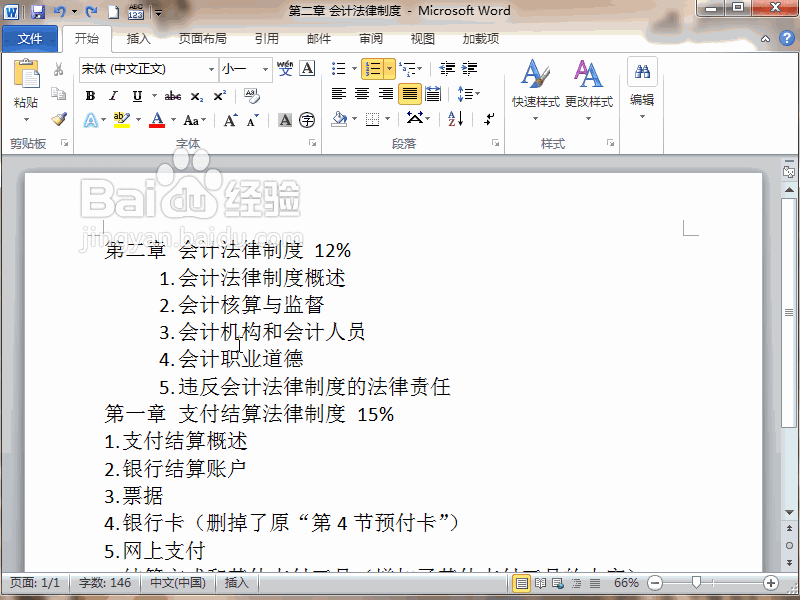Toggle italic formatting
This screenshot has height=600, width=800.
113,96
